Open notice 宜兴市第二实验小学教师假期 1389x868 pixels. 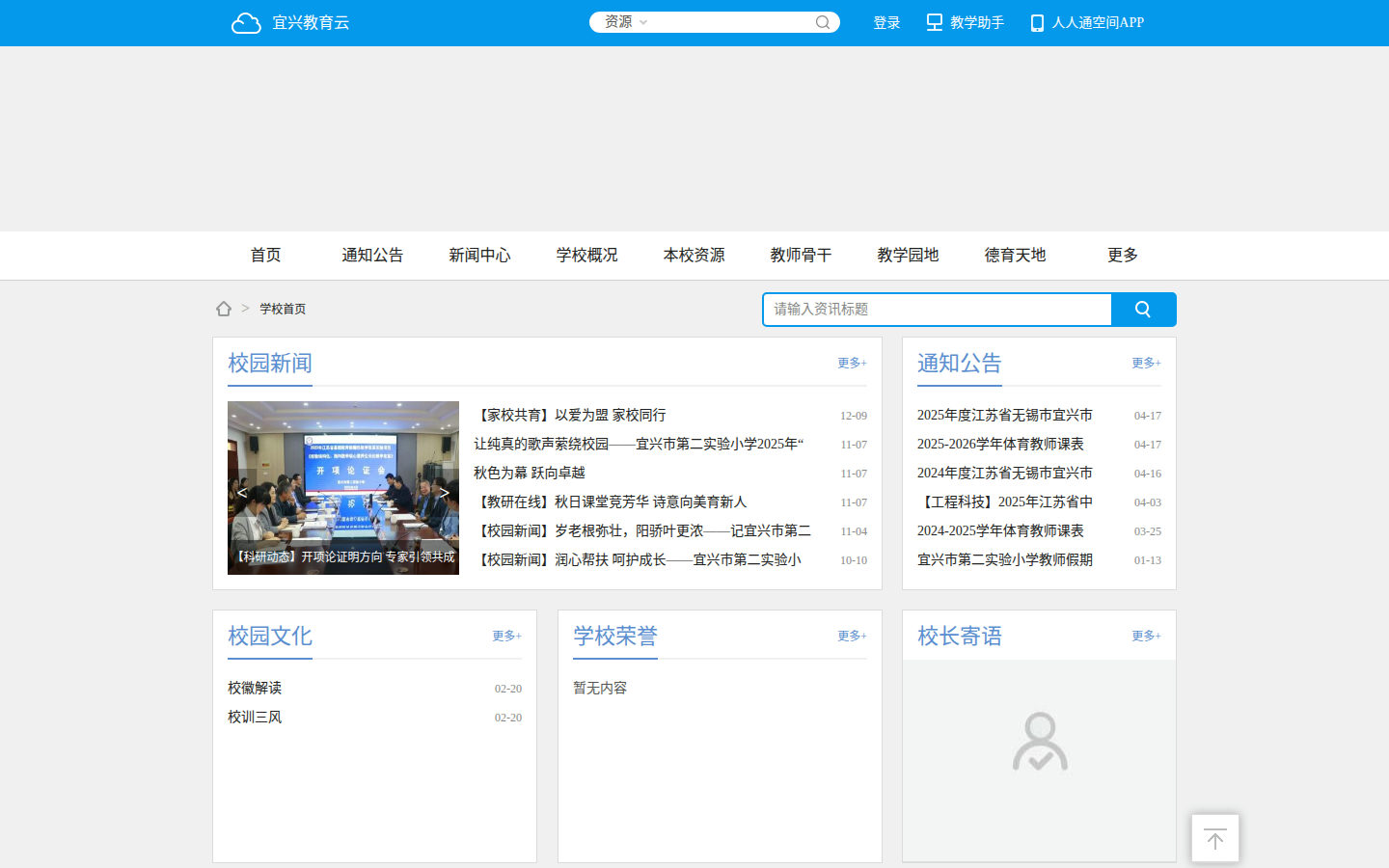pos(1005,559)
